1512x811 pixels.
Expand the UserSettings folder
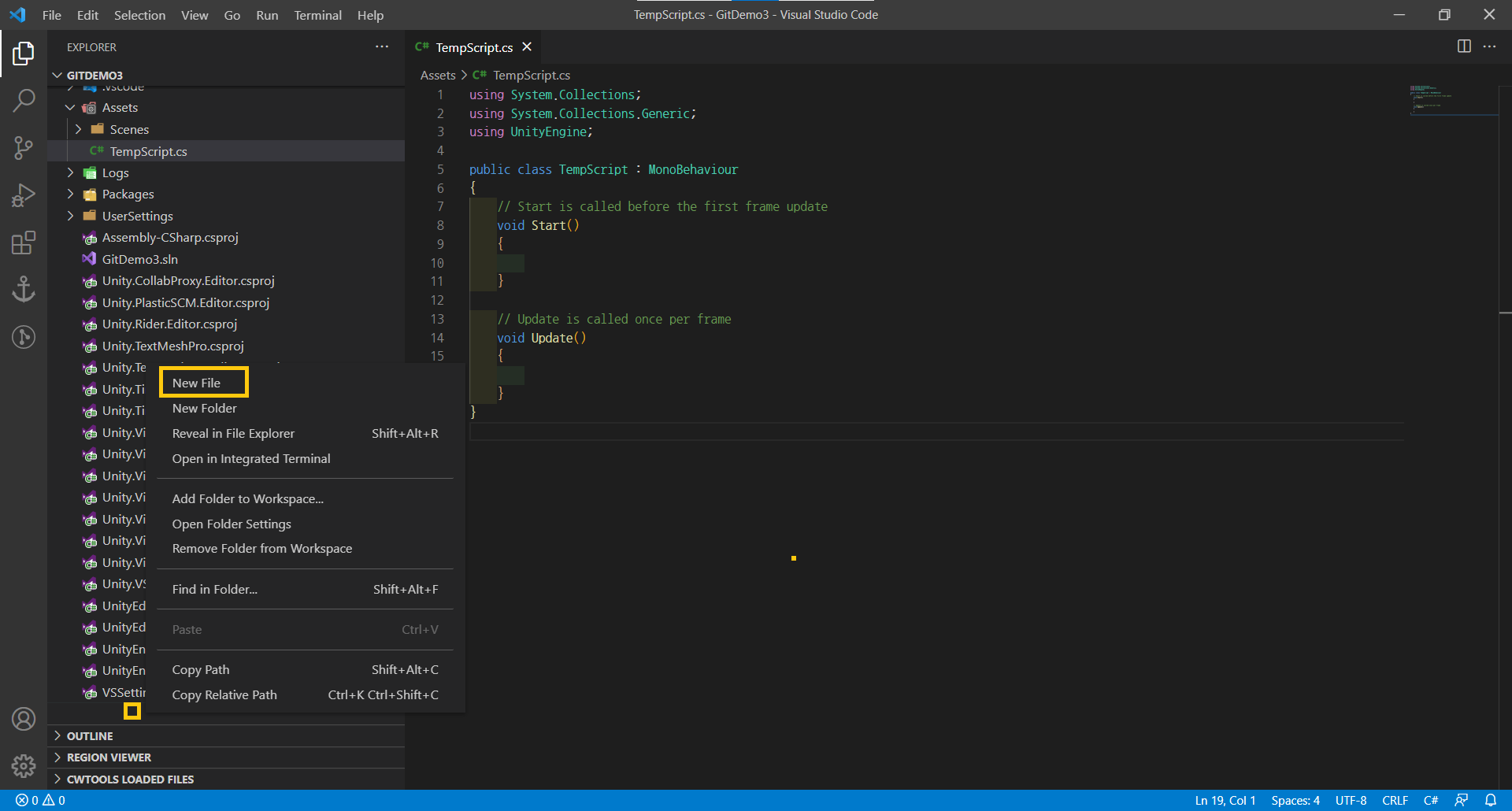click(x=70, y=216)
